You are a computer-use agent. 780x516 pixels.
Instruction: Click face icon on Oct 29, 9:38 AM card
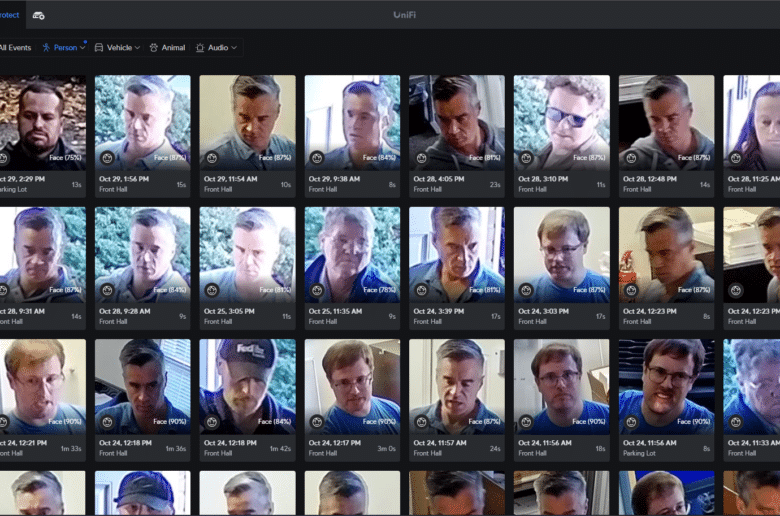[x=317, y=158]
